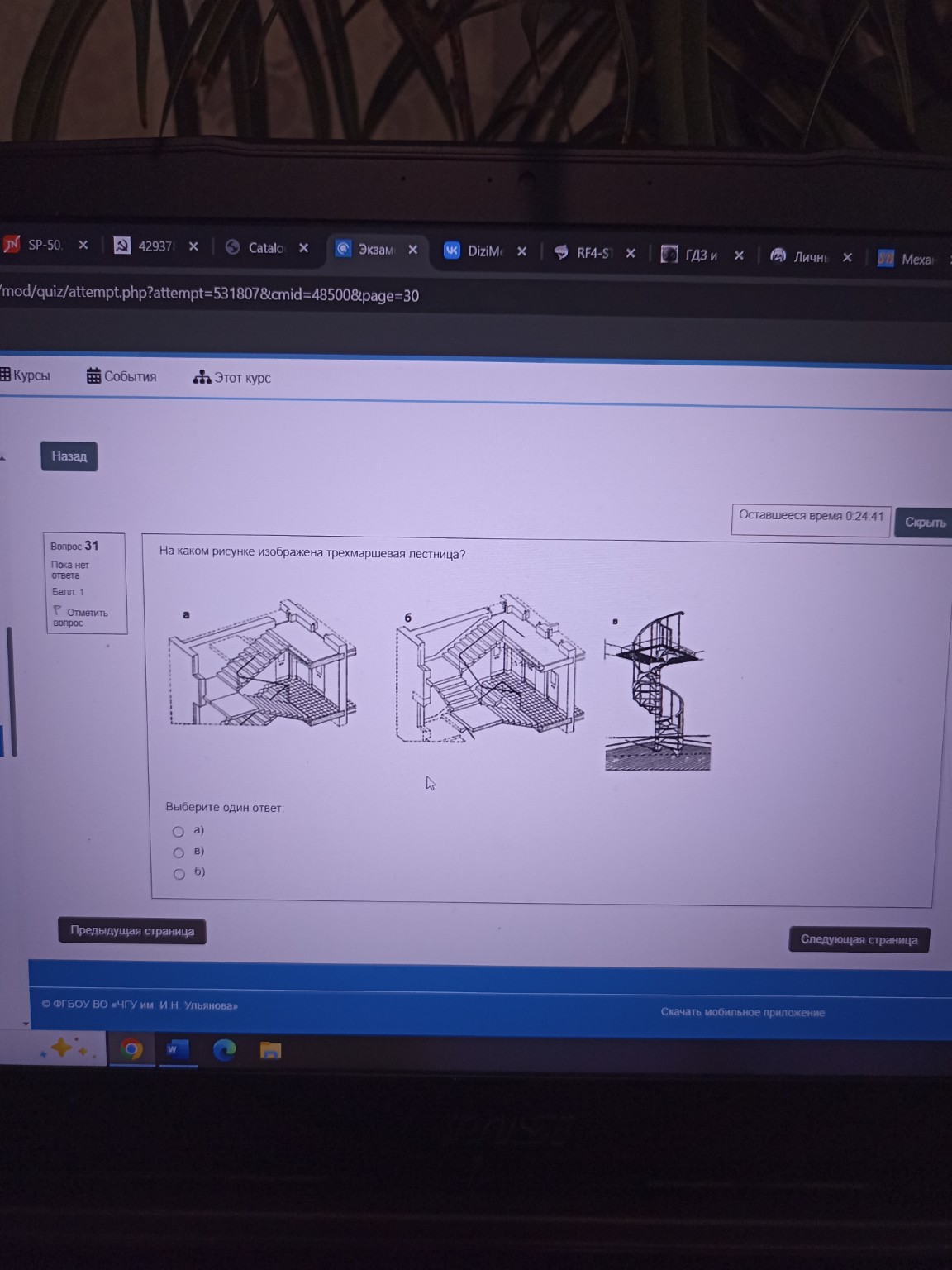Click the Этот курс hierarchy icon
This screenshot has width=952, height=1270.
202,377
